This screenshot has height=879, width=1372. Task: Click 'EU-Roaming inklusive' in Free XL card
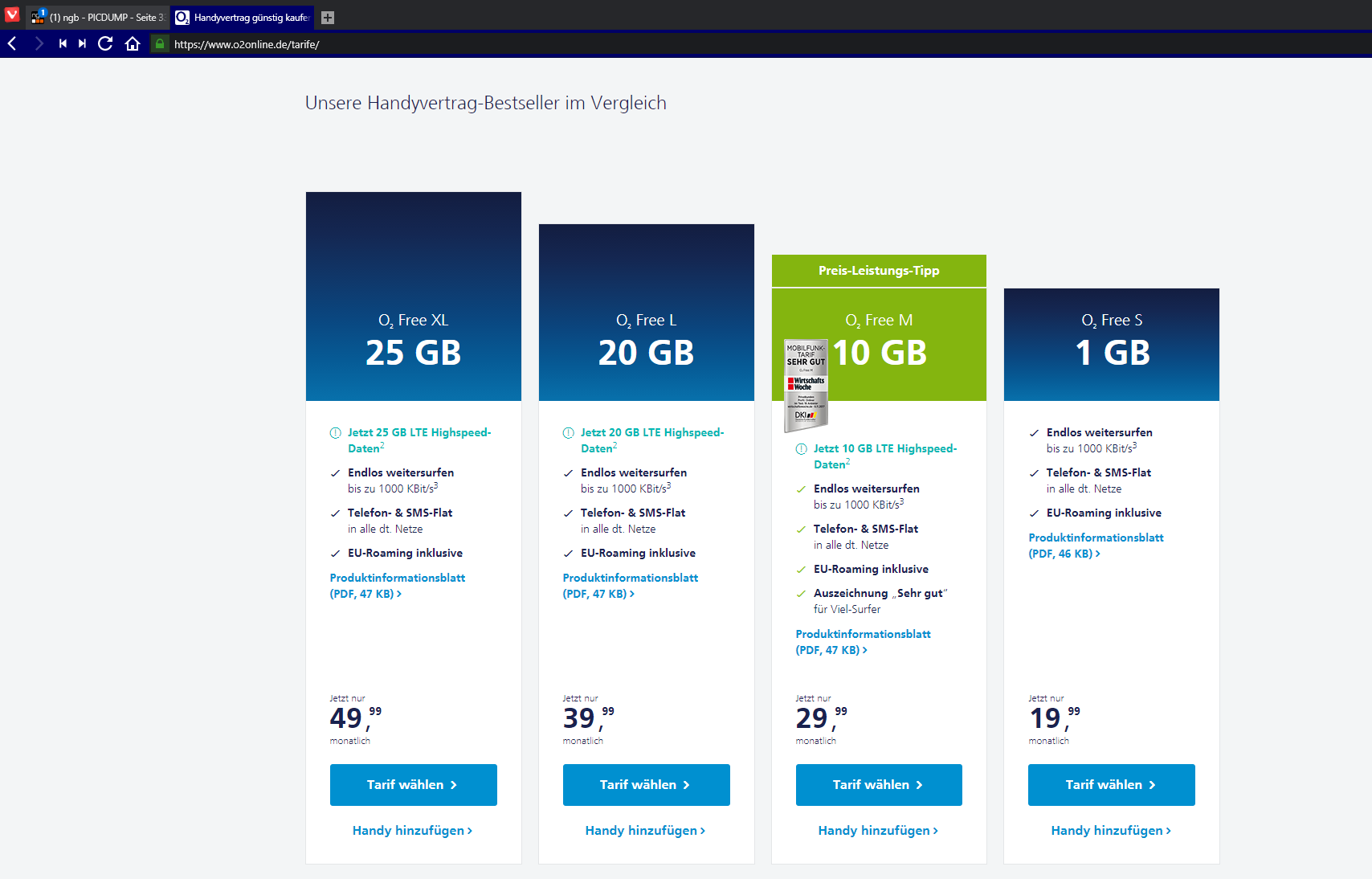405,553
